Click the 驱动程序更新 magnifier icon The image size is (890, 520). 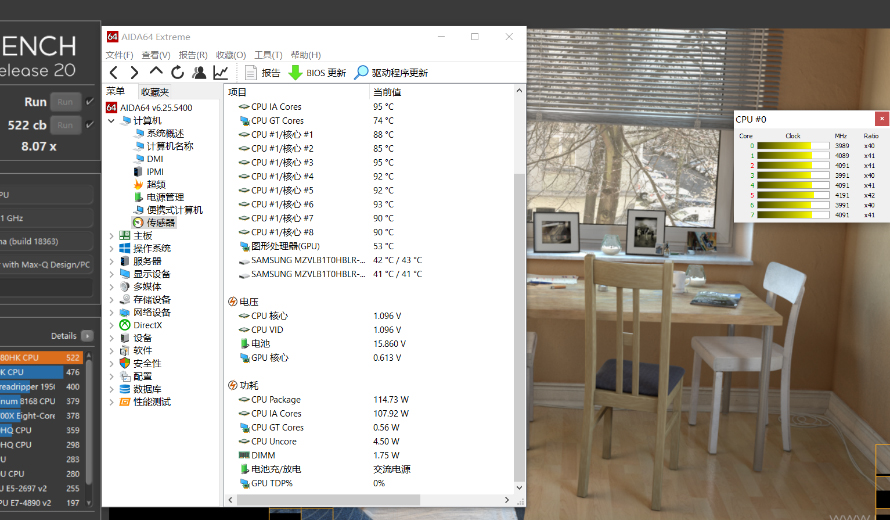361,73
